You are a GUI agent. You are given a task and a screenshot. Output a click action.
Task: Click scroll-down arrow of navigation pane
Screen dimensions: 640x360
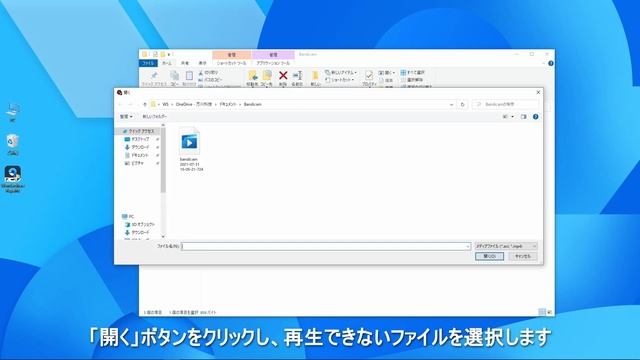(163, 236)
